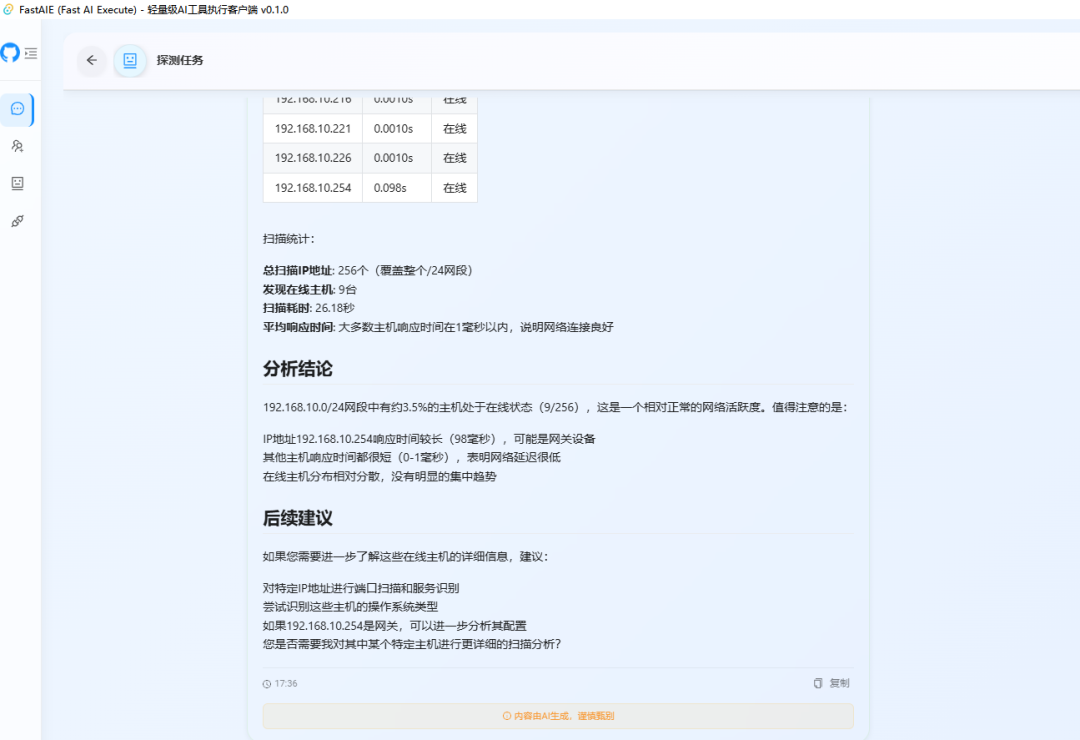This screenshot has height=740, width=1080.
Task: Click the 发现在线主机 9台 line
Action: 310,289
